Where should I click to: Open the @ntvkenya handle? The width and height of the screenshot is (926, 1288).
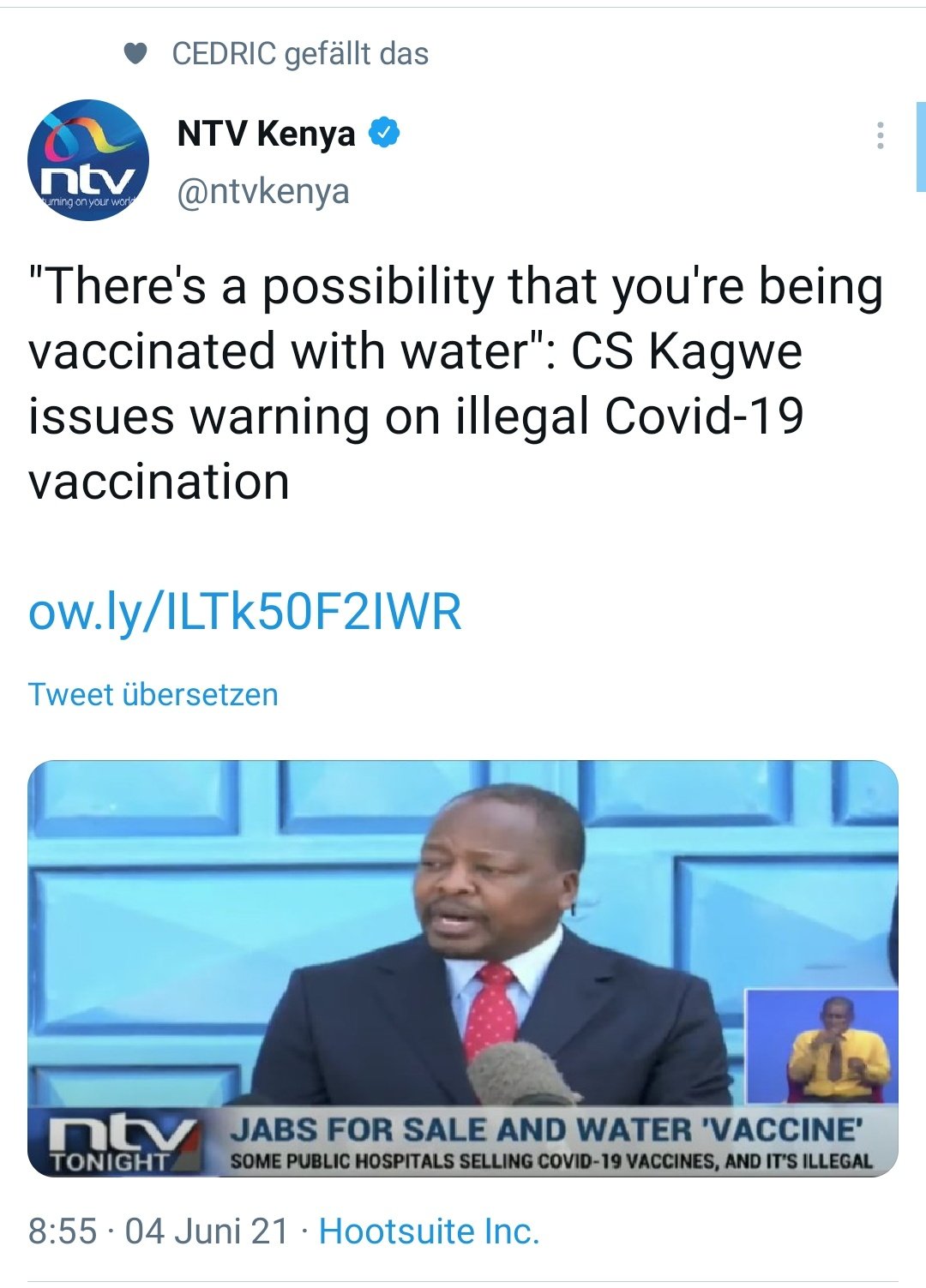(x=263, y=191)
